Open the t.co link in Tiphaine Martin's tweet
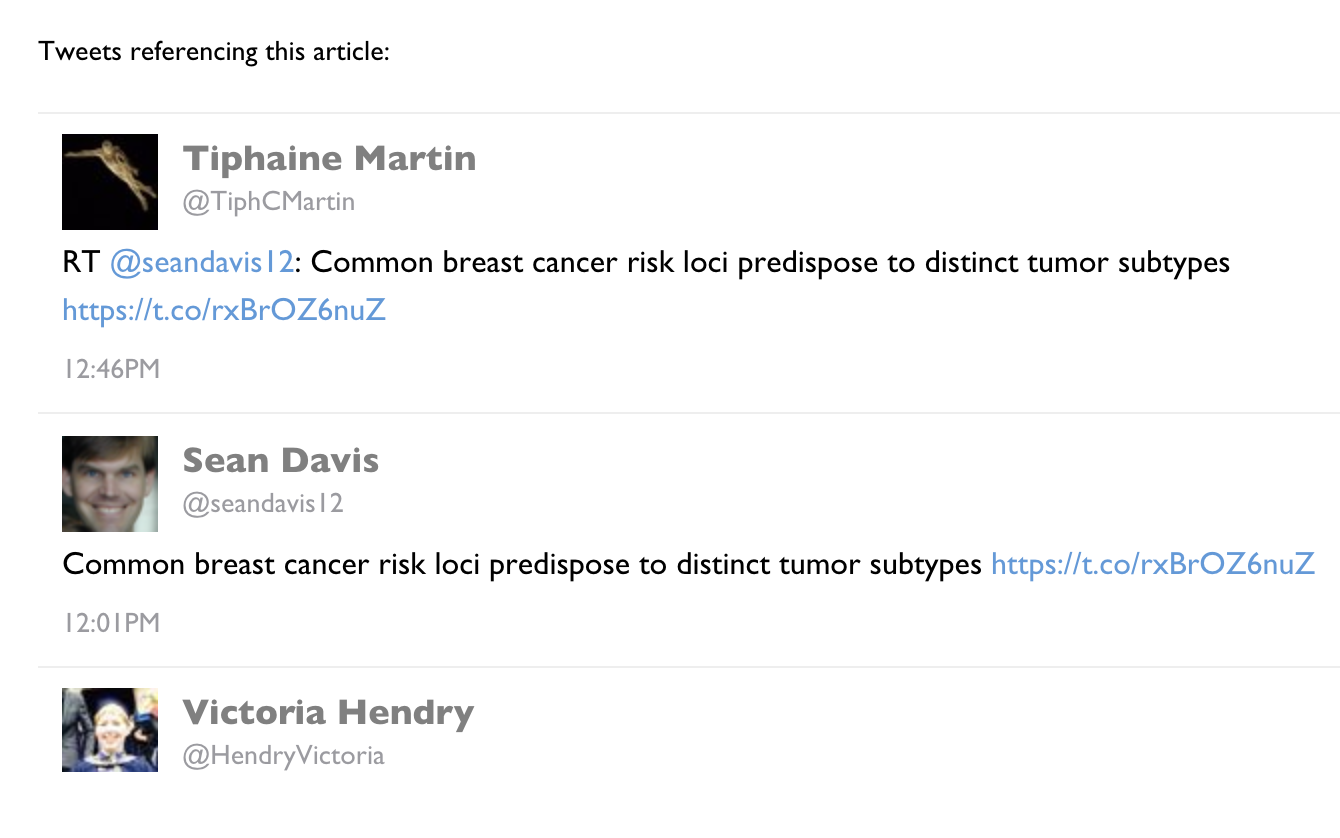 tap(224, 310)
